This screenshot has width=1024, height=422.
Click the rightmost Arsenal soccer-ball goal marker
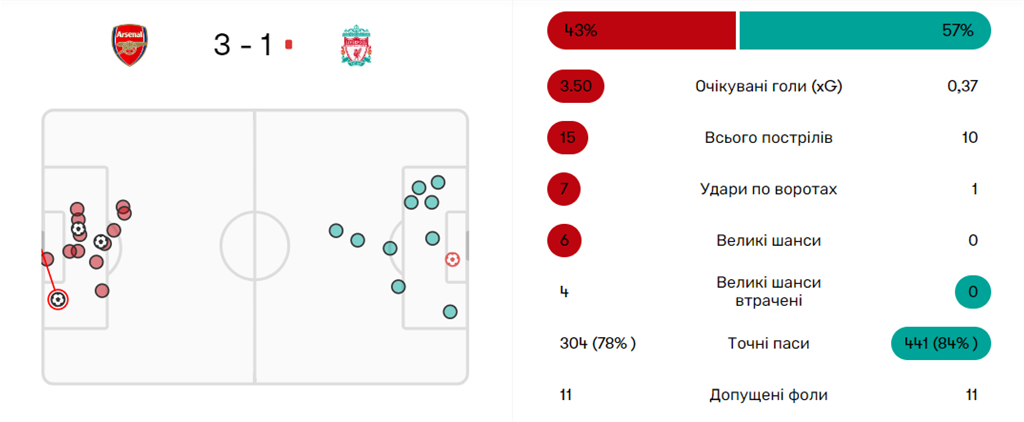click(101, 241)
